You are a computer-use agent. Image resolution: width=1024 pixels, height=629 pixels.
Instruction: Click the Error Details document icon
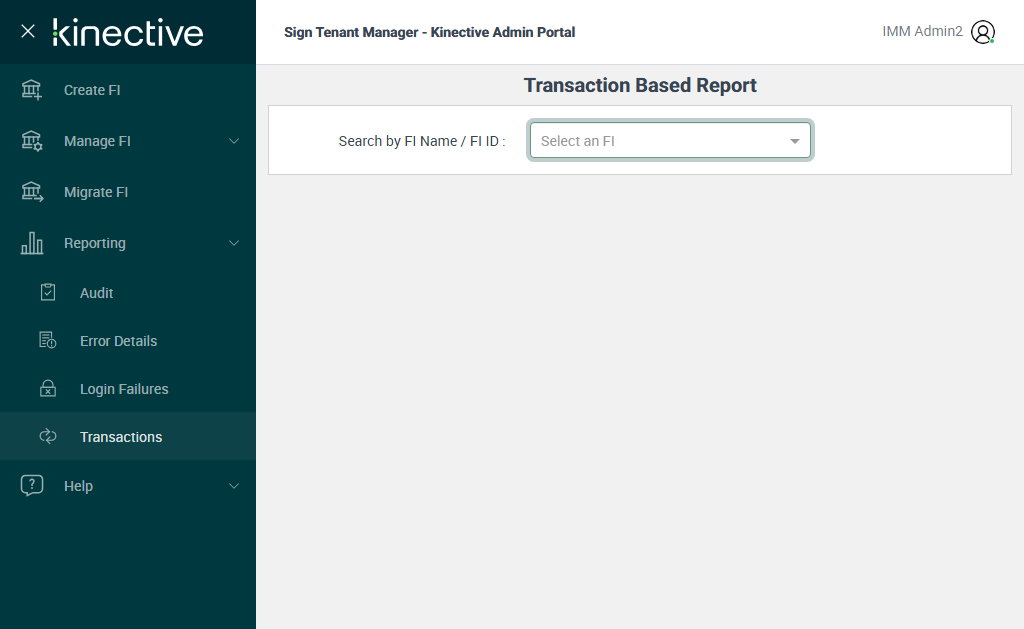point(48,340)
